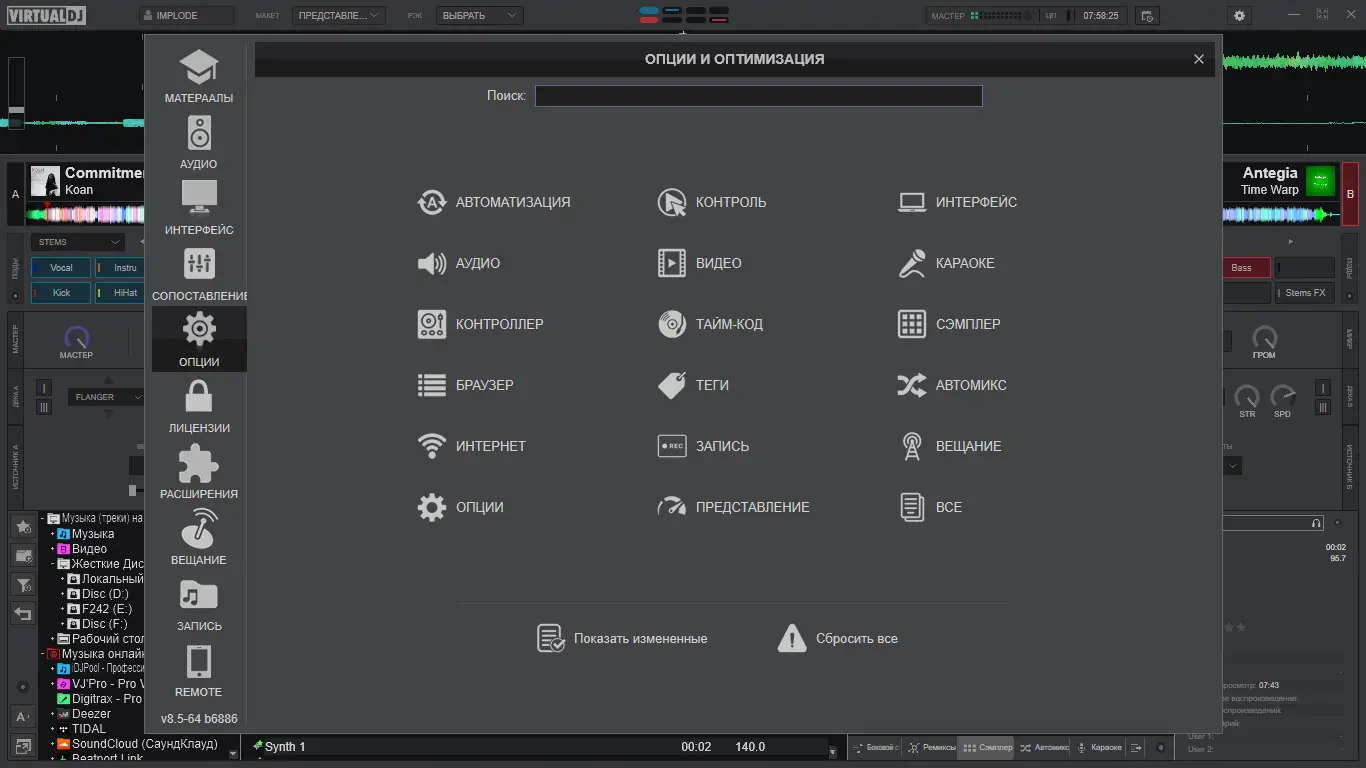
Task: Open the Интернет wifi options category
Action: [472, 446]
